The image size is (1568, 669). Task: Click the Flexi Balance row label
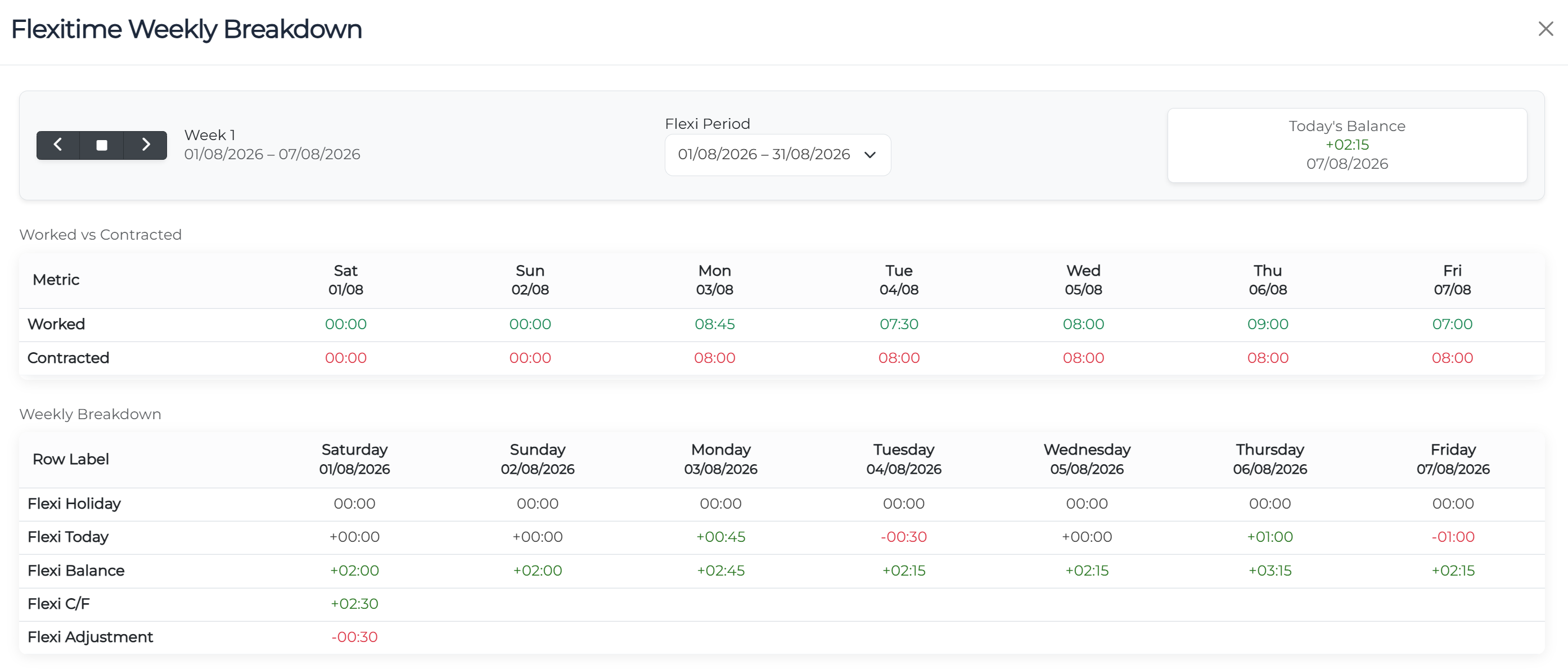[76, 571]
